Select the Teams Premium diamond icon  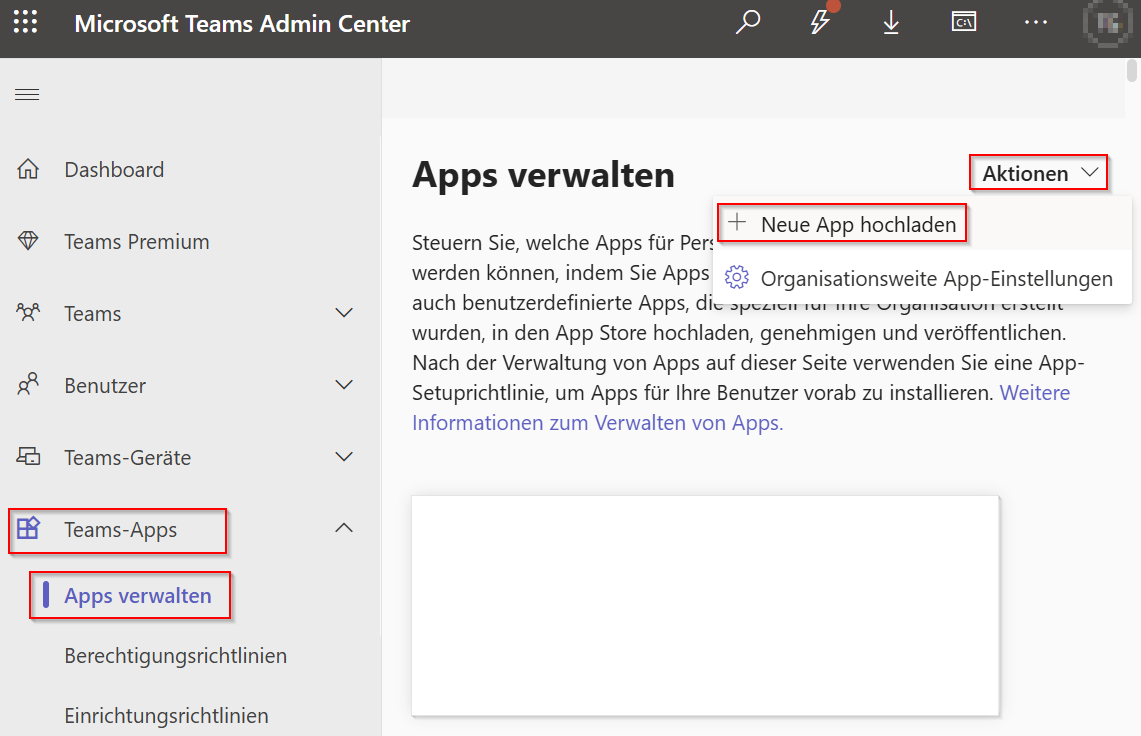(x=30, y=241)
